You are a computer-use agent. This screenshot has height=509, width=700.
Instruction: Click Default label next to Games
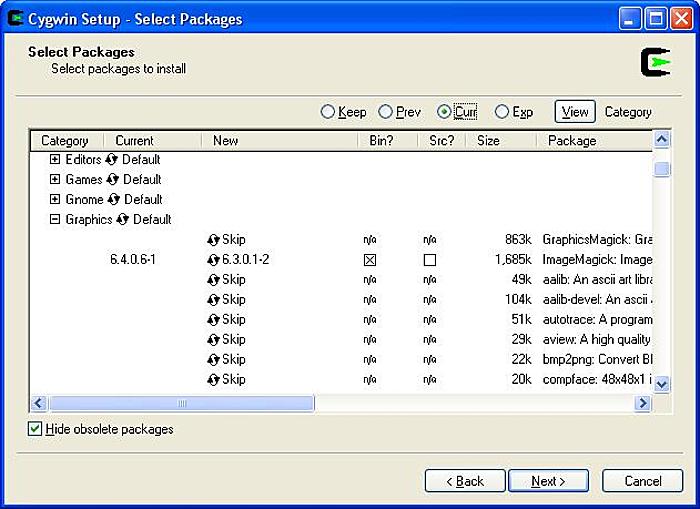coord(142,179)
